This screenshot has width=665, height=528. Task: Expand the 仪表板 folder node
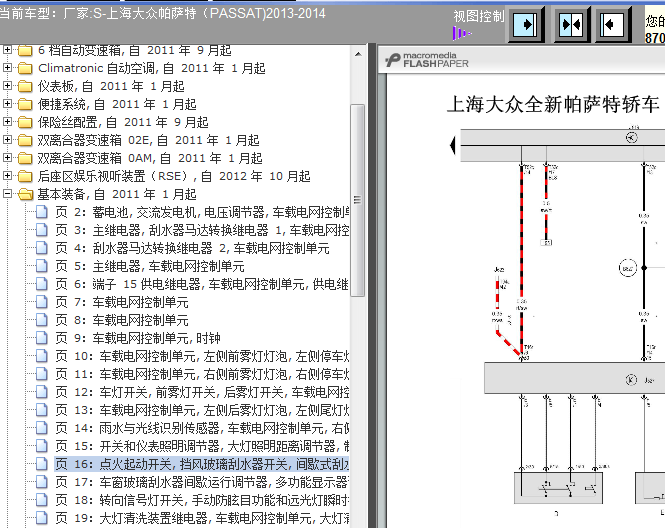point(7,86)
